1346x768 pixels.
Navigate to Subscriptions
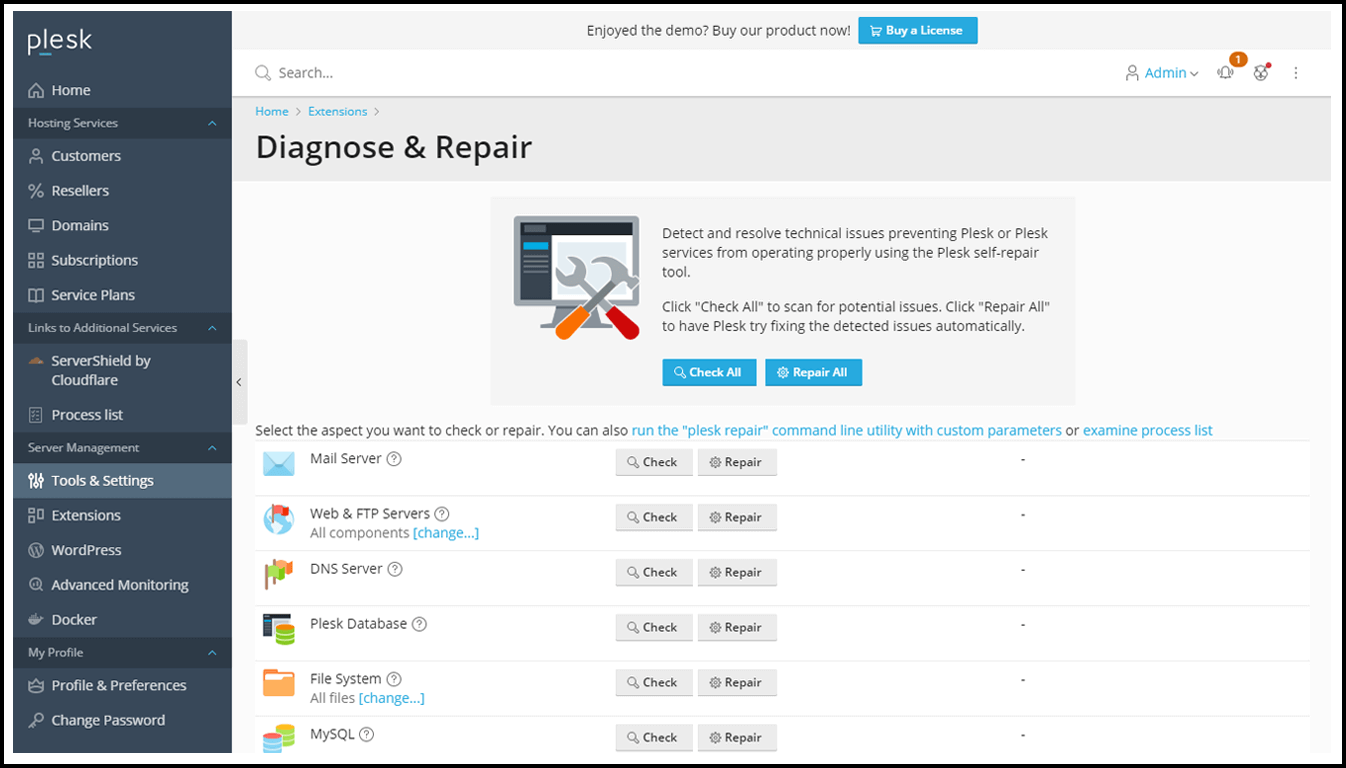[122, 261]
